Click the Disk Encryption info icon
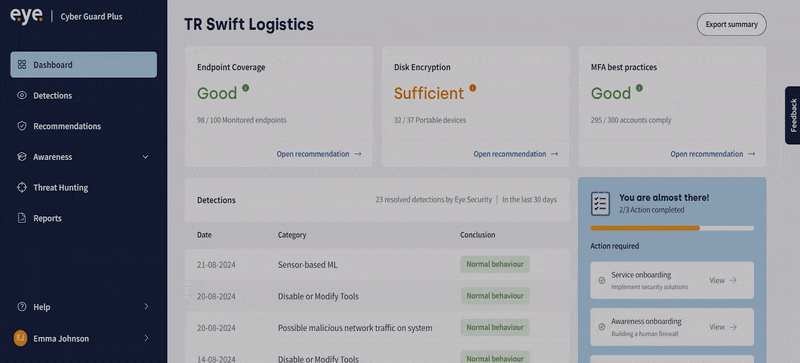The image size is (800, 363). pos(472,88)
